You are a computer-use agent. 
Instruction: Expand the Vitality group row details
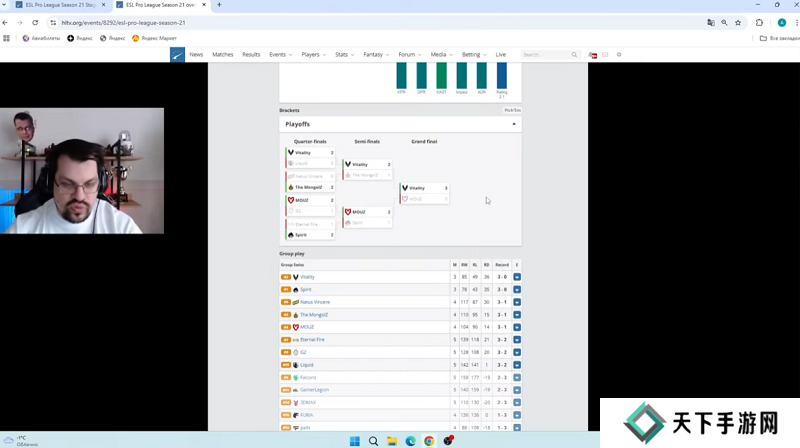517,277
